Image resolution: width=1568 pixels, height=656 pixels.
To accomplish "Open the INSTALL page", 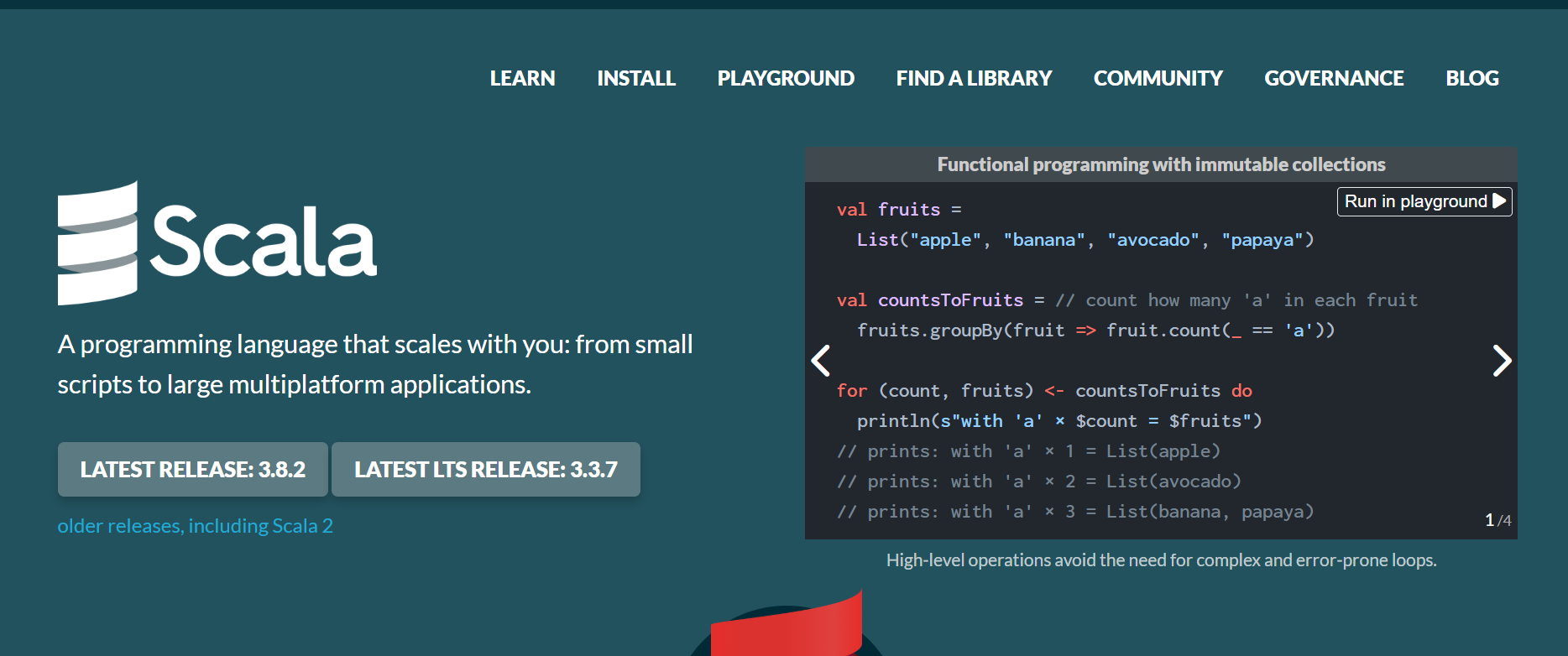I will tap(636, 78).
